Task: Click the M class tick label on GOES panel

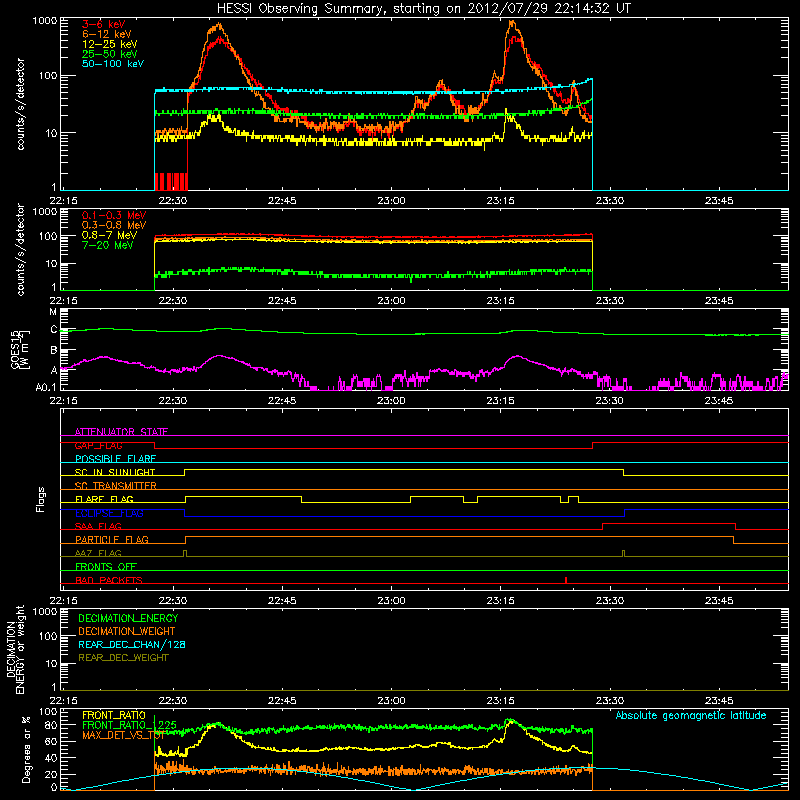Action: pyautogui.click(x=54, y=312)
